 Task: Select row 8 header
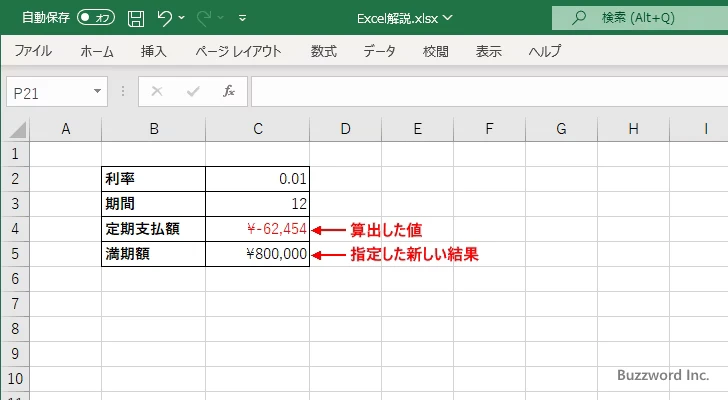pyautogui.click(x=15, y=329)
